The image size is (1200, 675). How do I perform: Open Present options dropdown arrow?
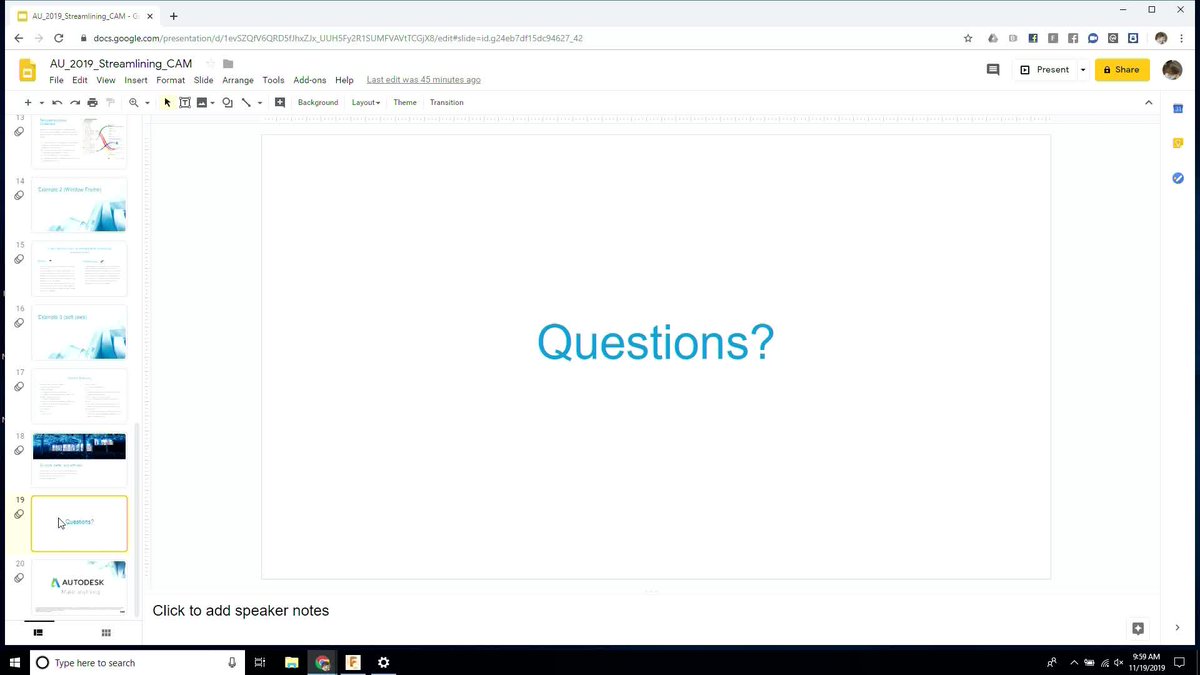pos(1082,69)
